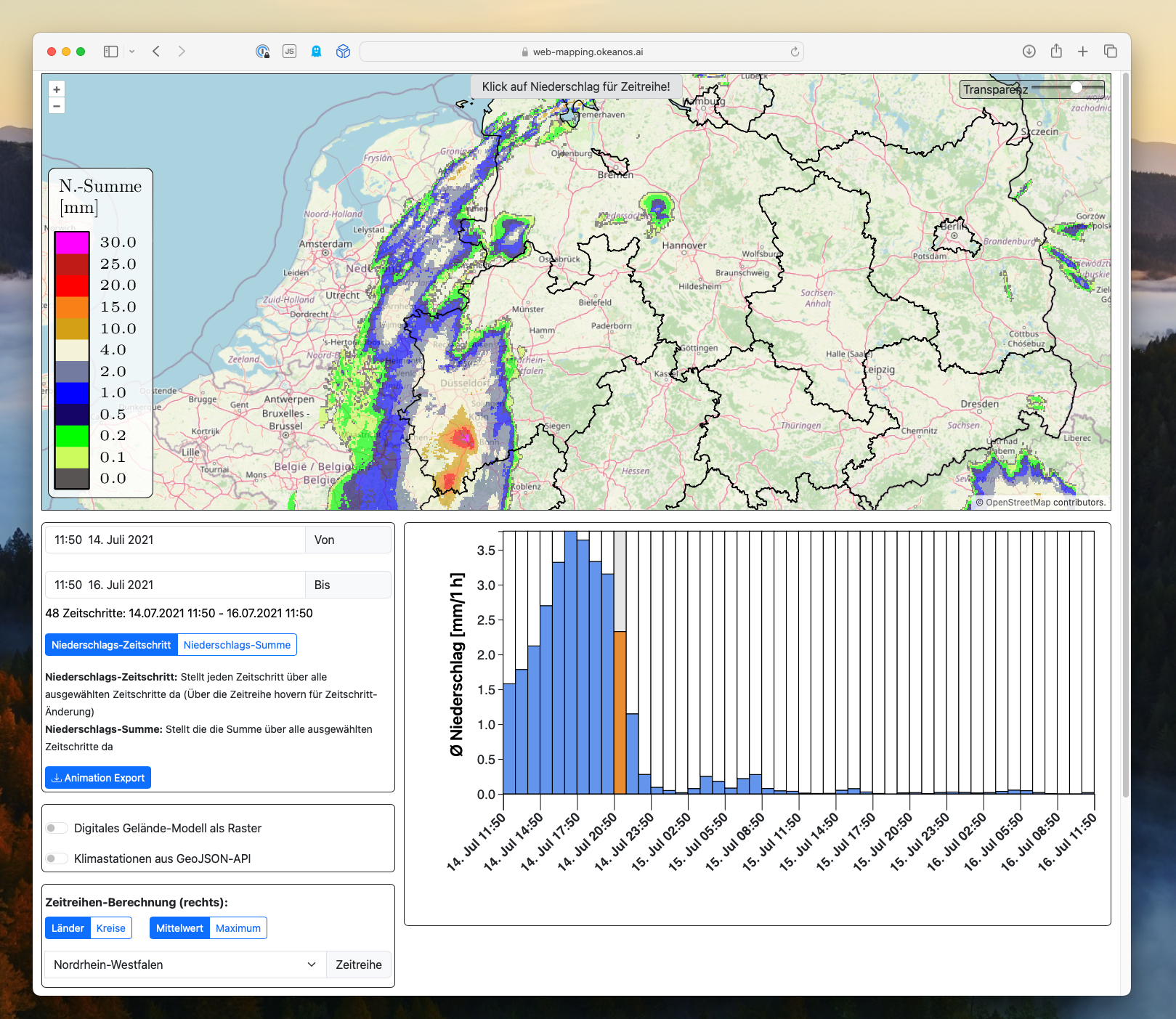
Task: Open the Safari sidebar toggle icon
Action: (111, 51)
